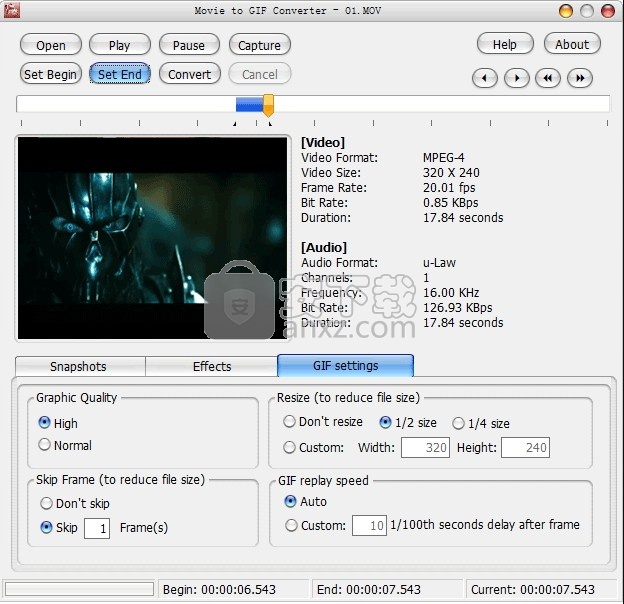
Task: Click the MPEG-4 video format value
Action: pos(443,158)
